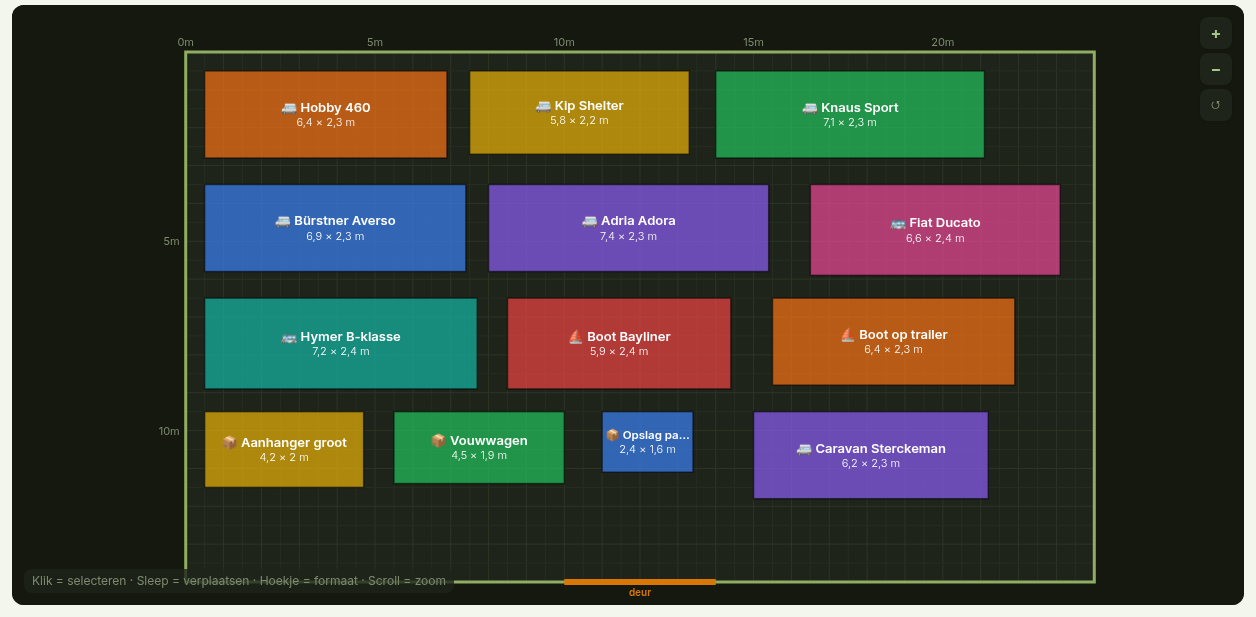The width and height of the screenshot is (1256, 617).
Task: Click the caravan icon on Caravan Sterckeman
Action: 804,449
